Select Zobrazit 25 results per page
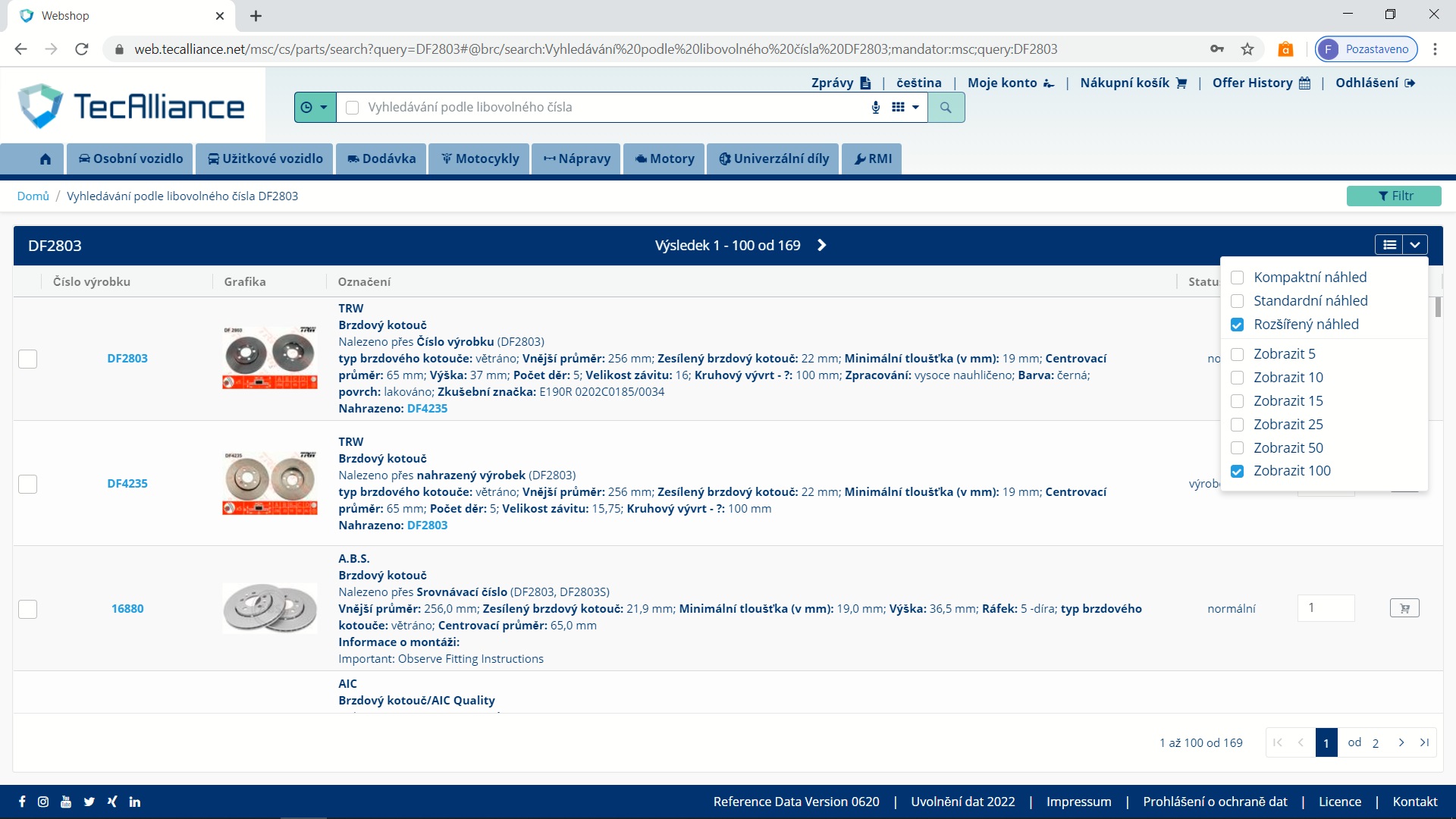 [x=1237, y=425]
